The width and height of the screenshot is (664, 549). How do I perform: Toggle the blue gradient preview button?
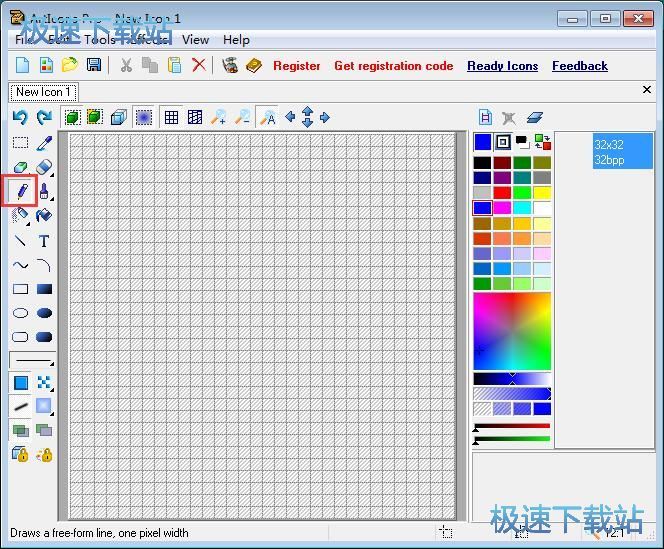click(x=144, y=117)
